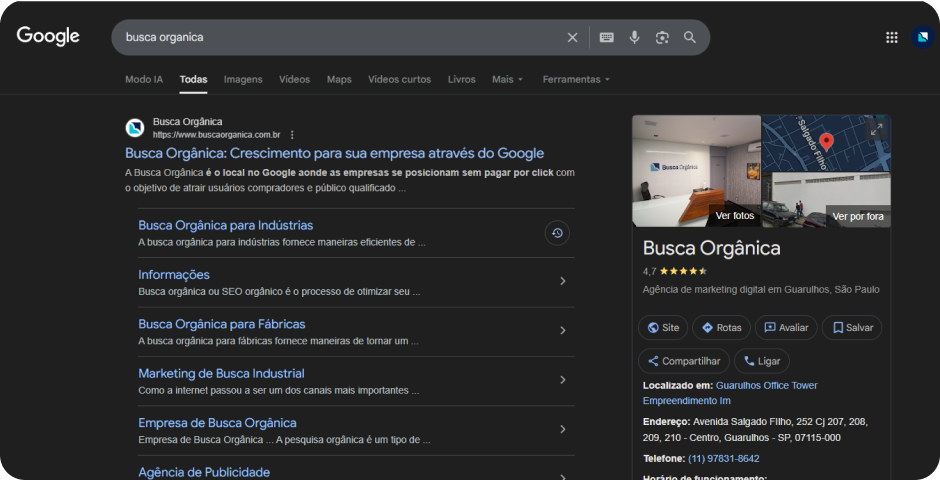940x480 pixels.
Task: Click the Ligar call button
Action: coord(762,361)
